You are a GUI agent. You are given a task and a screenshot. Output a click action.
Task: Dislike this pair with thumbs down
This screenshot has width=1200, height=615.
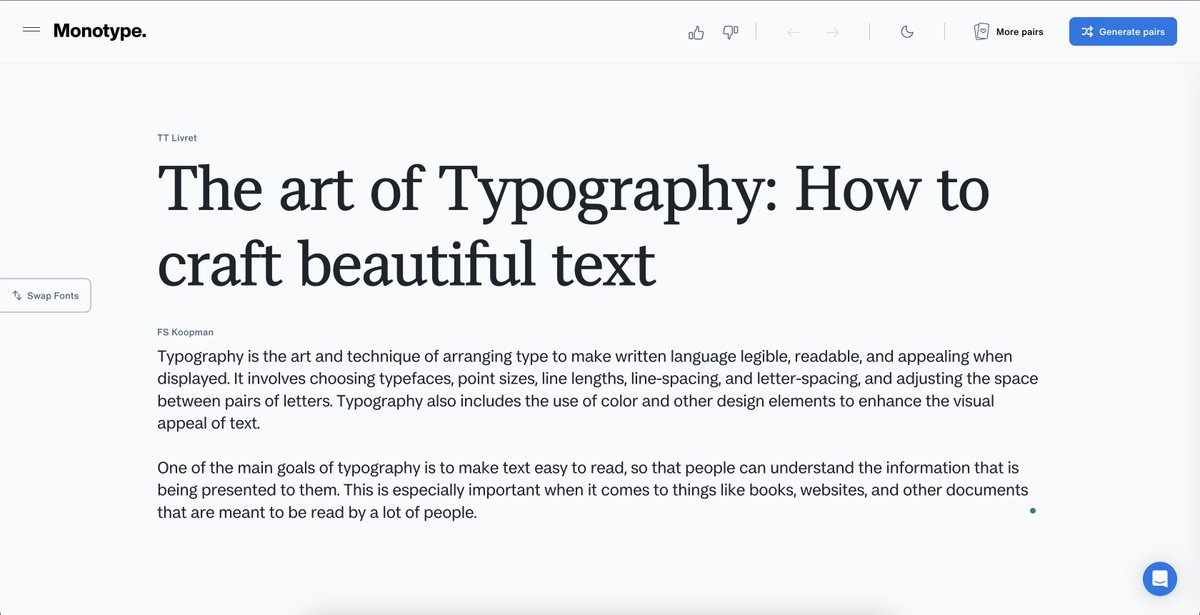[730, 32]
